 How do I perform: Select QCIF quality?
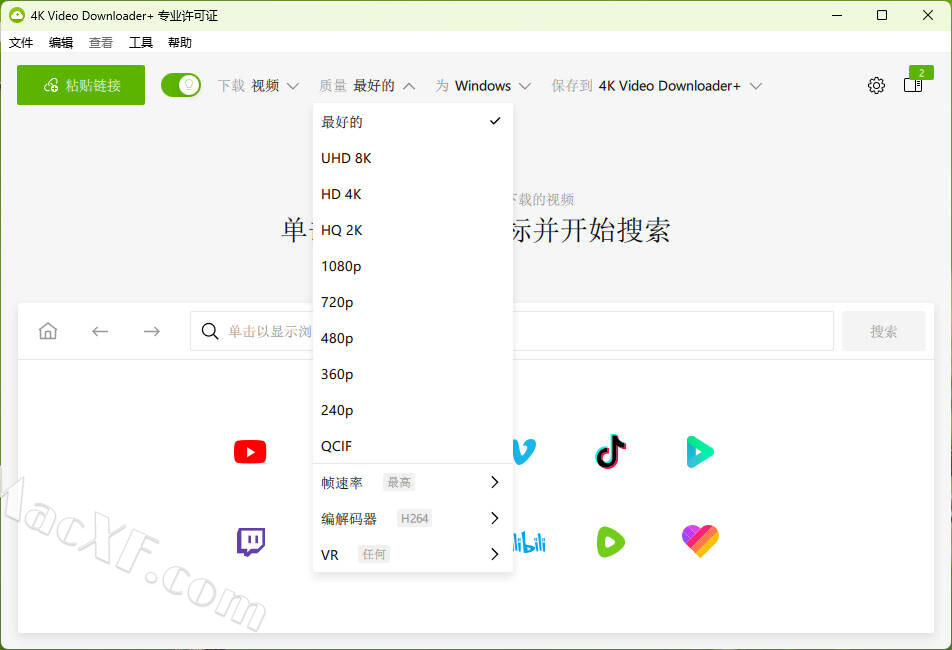413,446
